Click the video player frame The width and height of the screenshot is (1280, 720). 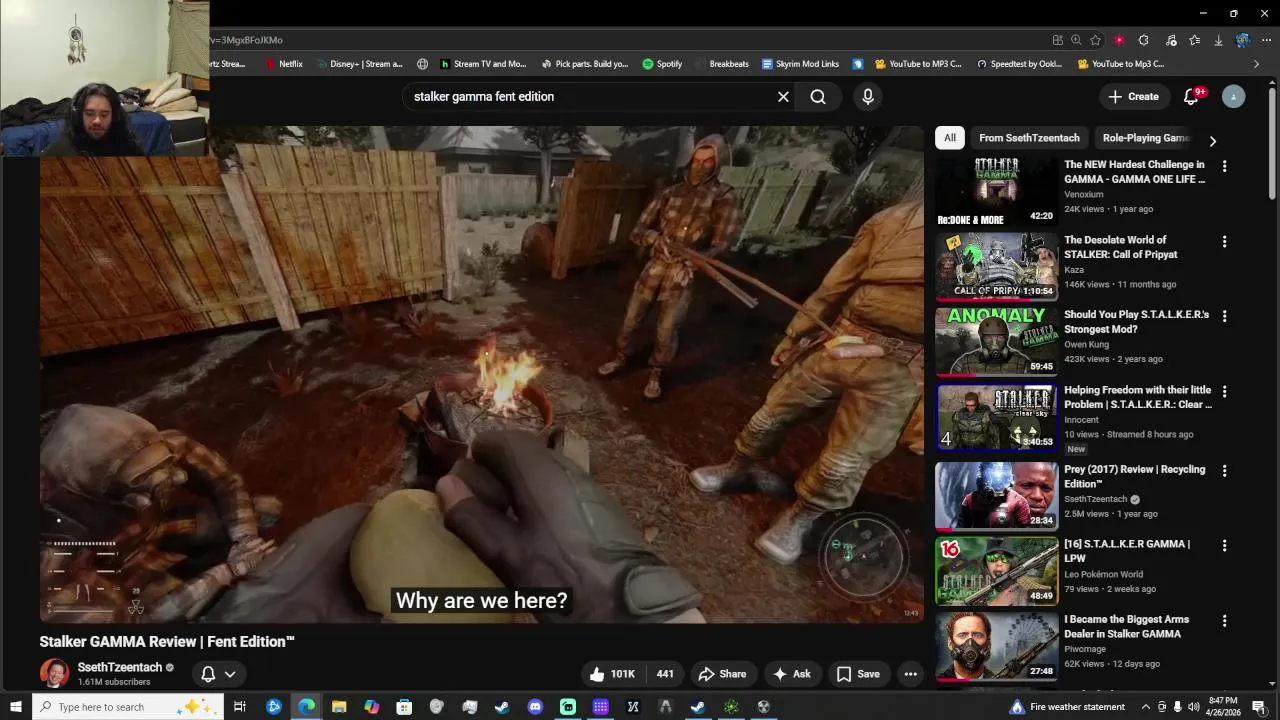click(x=482, y=375)
